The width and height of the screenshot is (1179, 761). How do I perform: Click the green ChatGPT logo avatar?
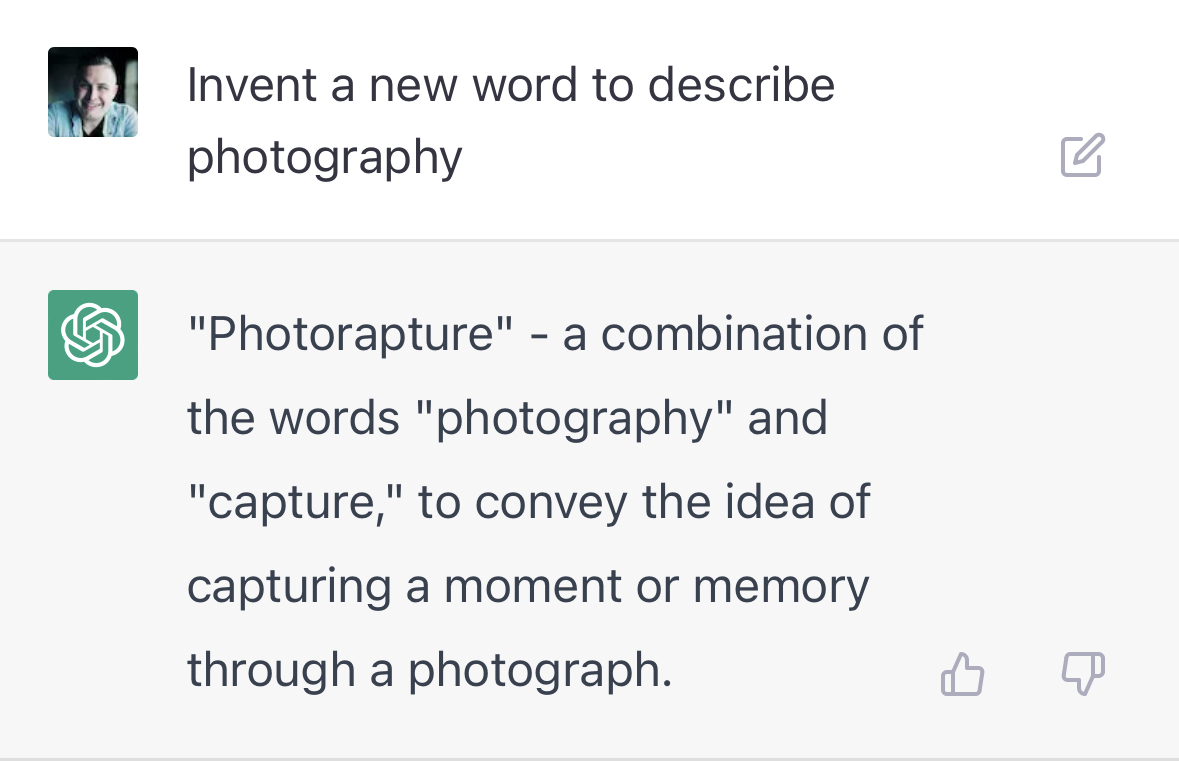pyautogui.click(x=93, y=335)
